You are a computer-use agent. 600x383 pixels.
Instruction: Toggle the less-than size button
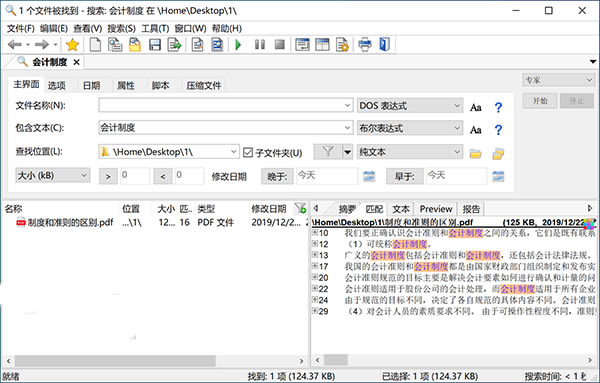[x=163, y=176]
